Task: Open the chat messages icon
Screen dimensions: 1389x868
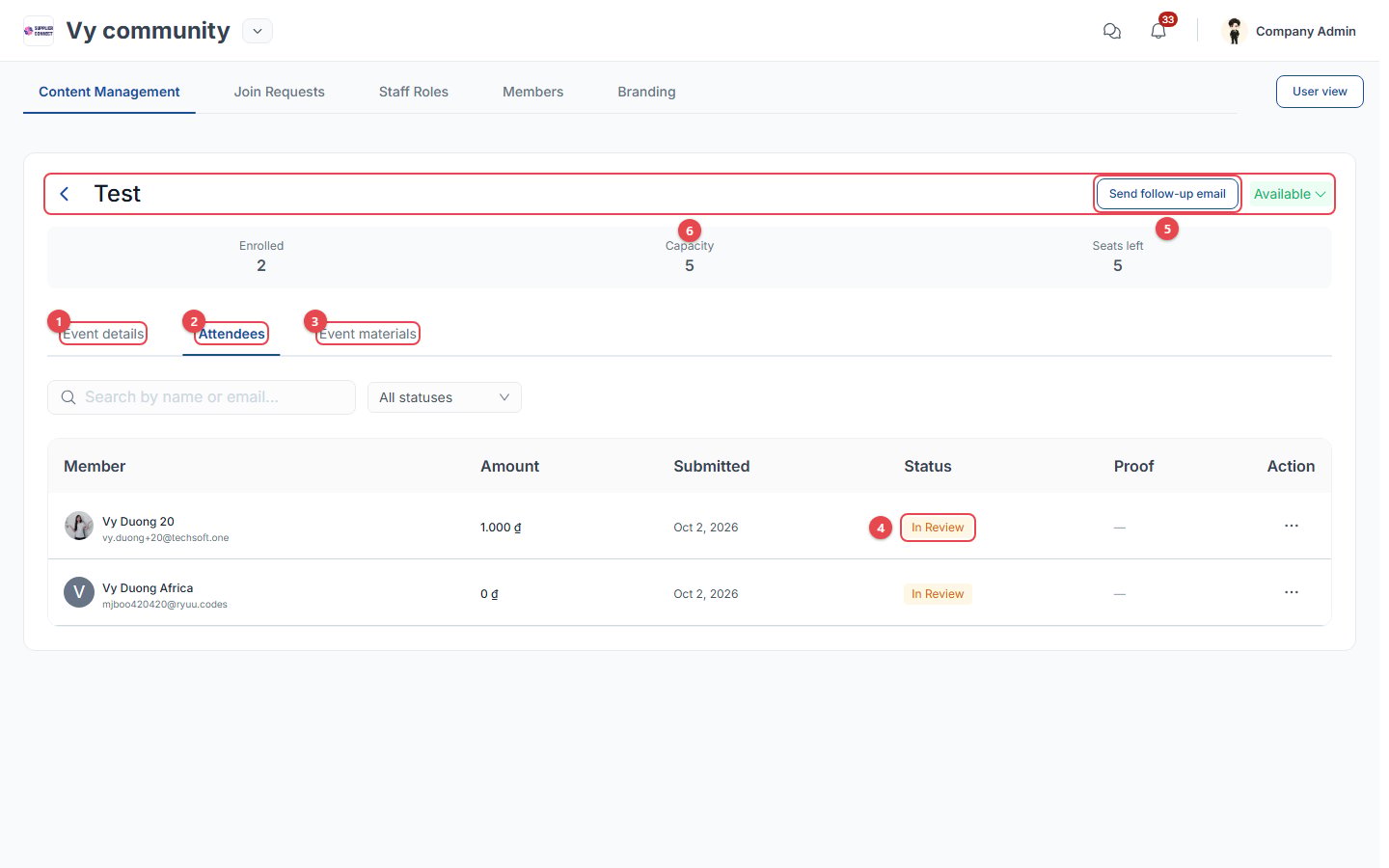Action: coord(1112,31)
